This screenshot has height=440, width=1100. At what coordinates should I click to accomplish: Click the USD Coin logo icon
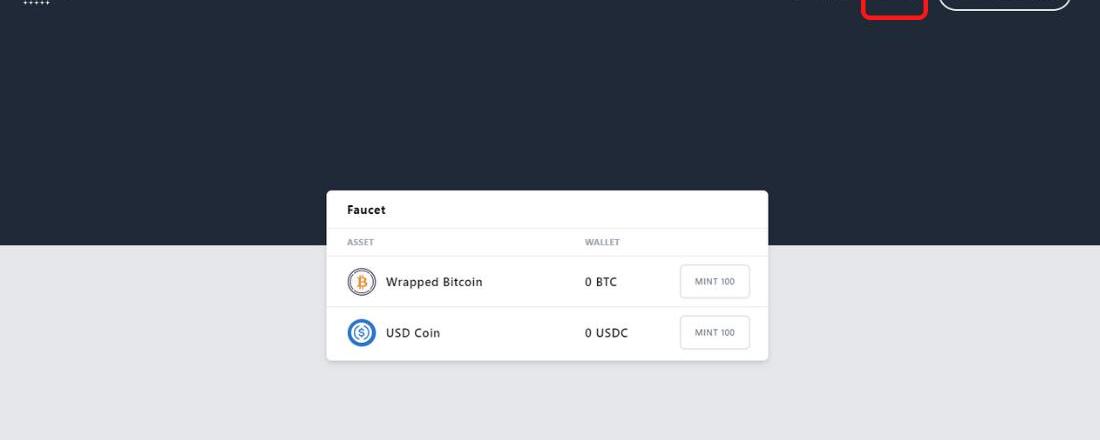(x=361, y=333)
